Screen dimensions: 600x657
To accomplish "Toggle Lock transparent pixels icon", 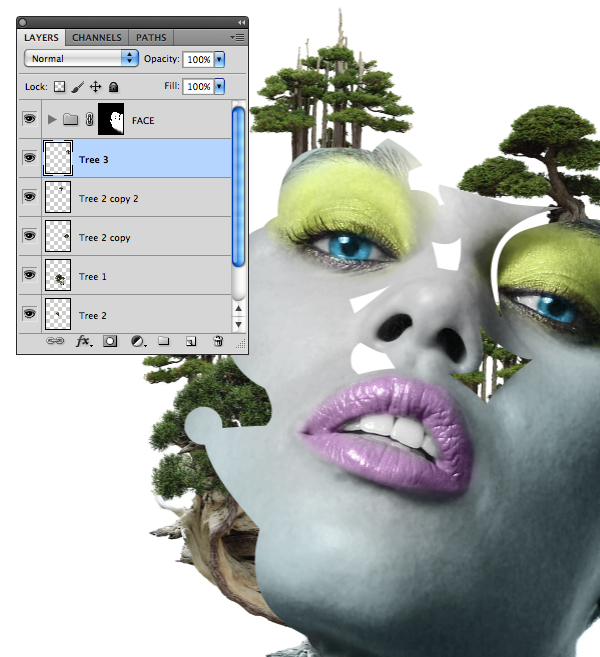I will [x=59, y=87].
